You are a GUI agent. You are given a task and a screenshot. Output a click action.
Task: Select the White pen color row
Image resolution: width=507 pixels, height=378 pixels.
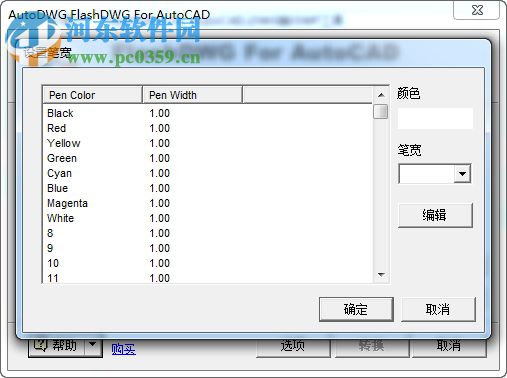[207, 218]
